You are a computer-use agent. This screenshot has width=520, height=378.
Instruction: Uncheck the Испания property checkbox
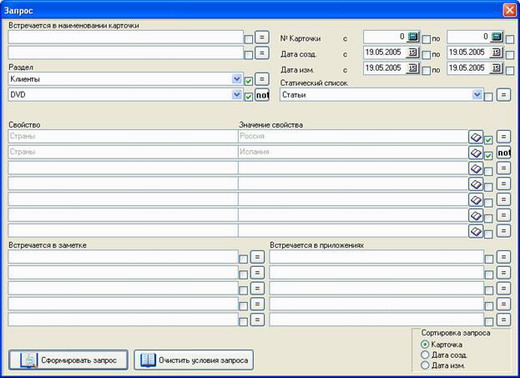point(488,155)
